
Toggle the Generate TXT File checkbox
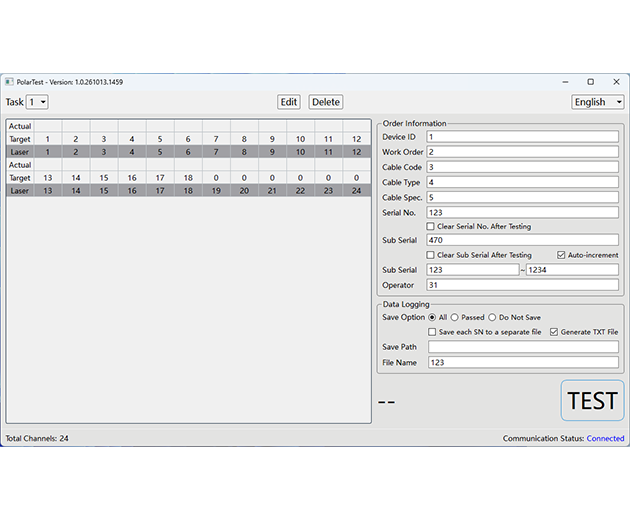[554, 332]
